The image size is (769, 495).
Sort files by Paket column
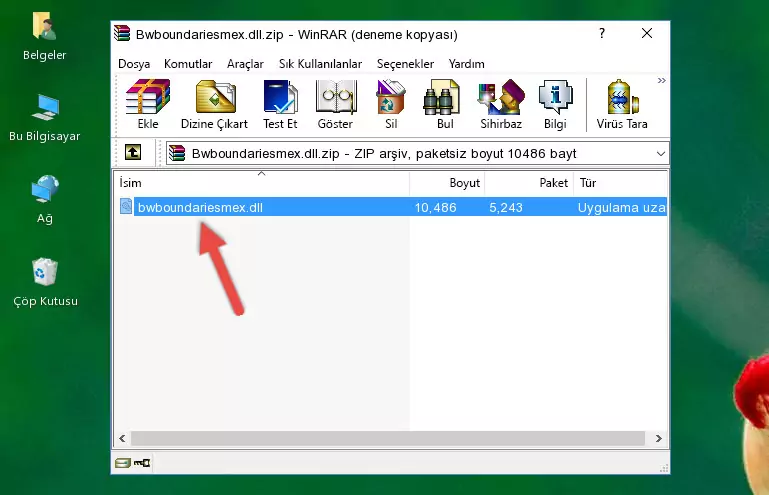pos(529,183)
